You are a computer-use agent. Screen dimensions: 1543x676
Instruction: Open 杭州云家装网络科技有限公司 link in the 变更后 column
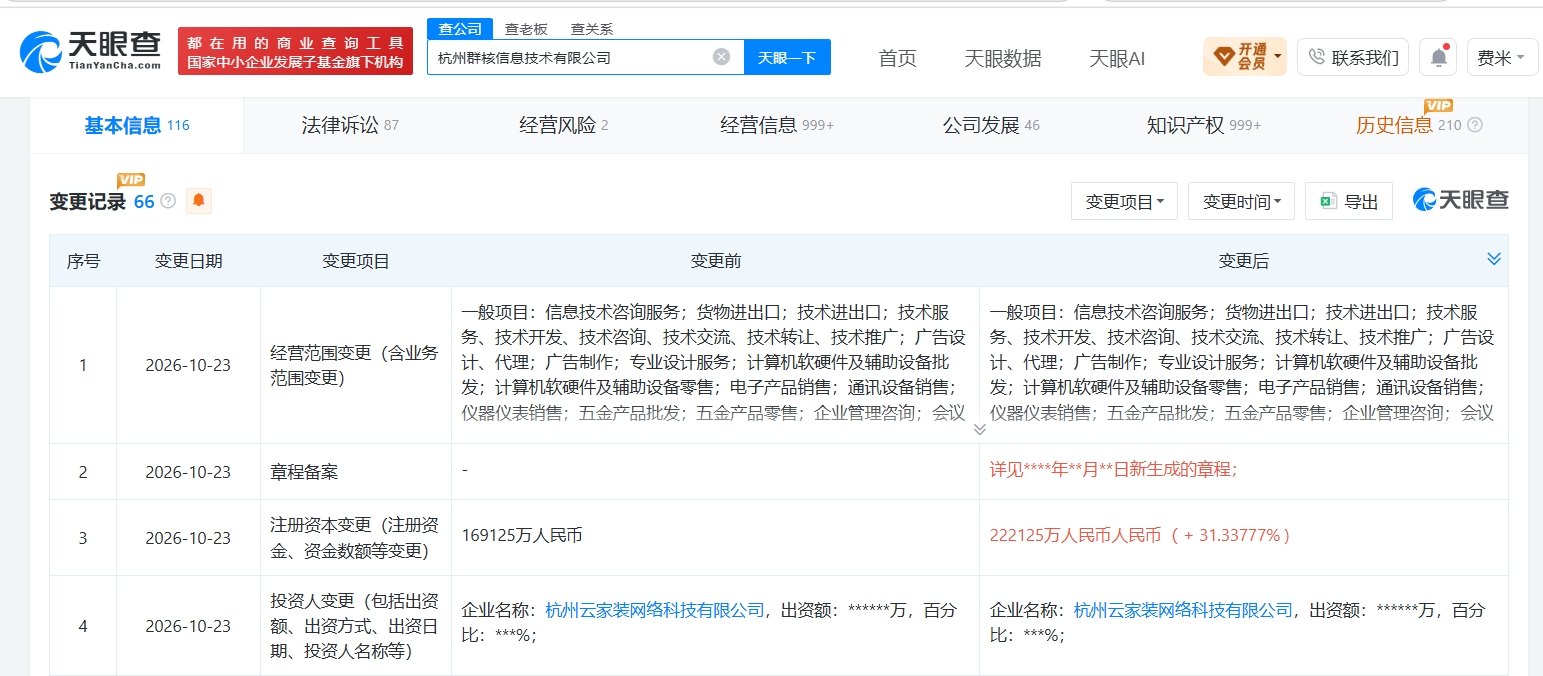1183,610
